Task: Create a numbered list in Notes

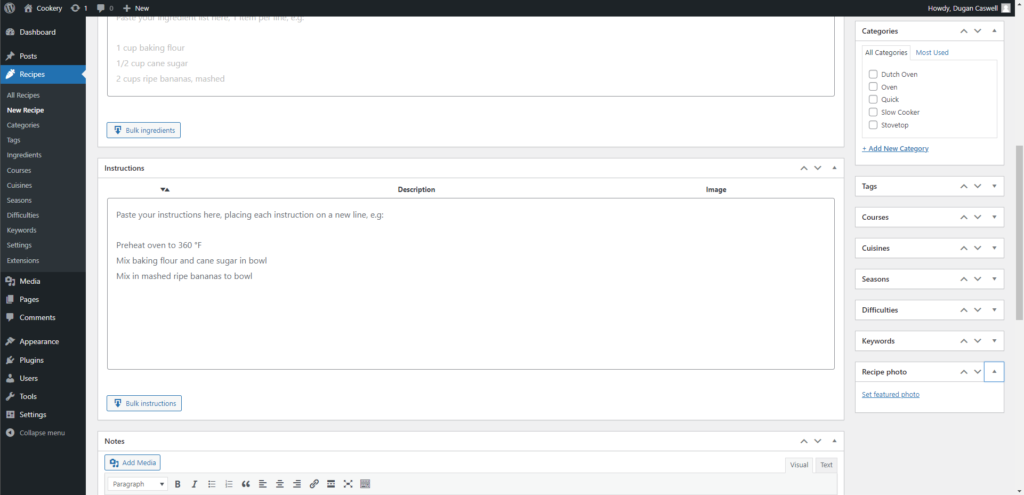Action: (x=228, y=484)
